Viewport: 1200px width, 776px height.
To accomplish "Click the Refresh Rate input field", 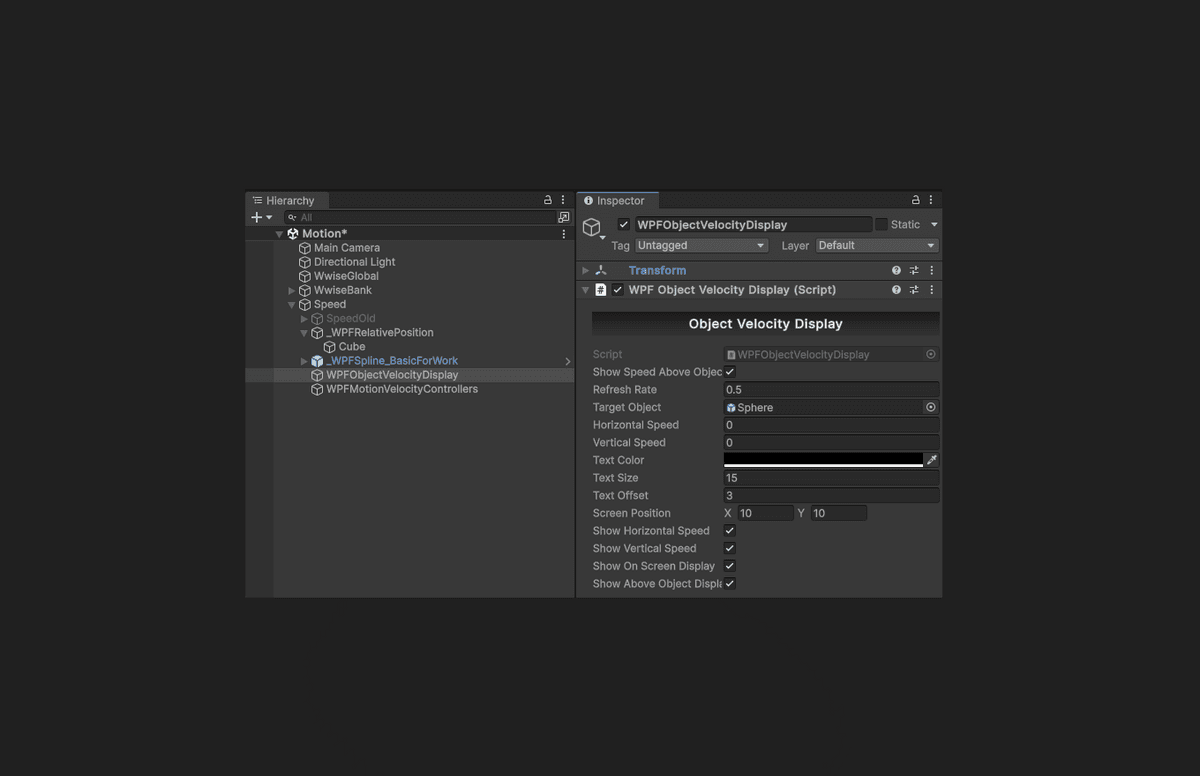I will tap(831, 390).
